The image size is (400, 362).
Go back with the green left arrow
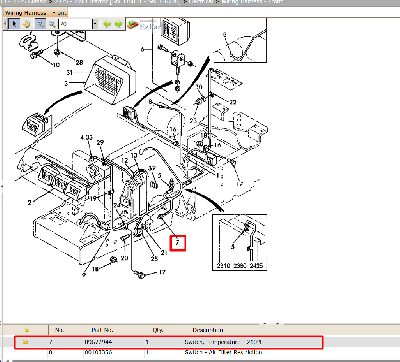pos(107,24)
